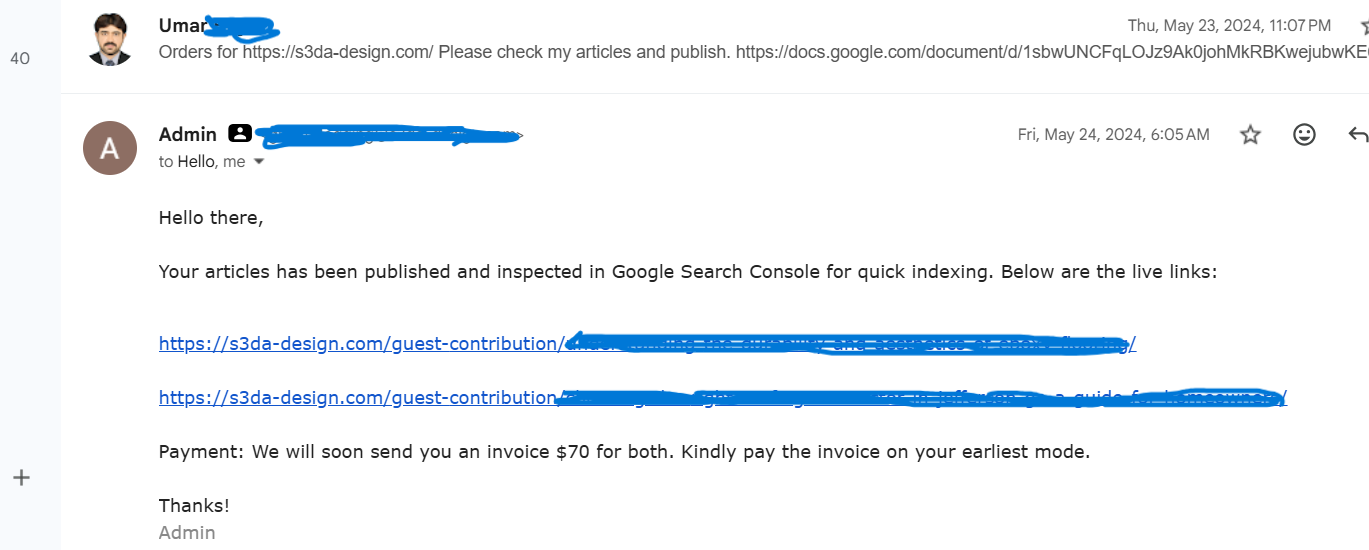This screenshot has width=1369, height=550.
Task: Click the Fri, May 24, 2024 timestamp
Action: click(x=1113, y=134)
